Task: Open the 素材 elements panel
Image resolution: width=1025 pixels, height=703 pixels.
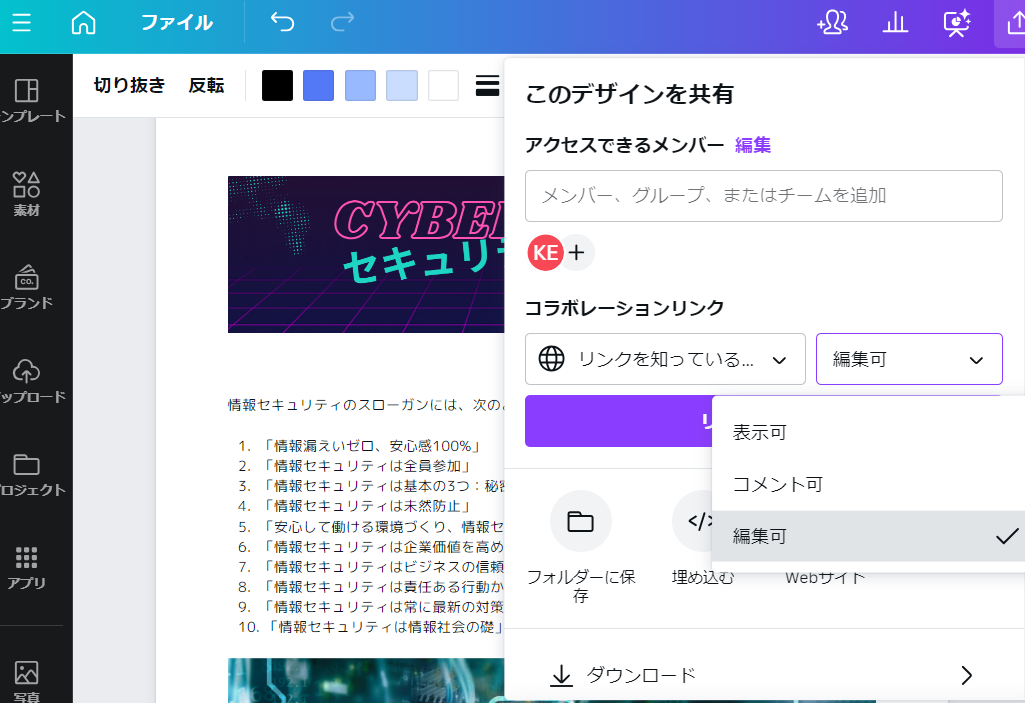Action: [26, 194]
